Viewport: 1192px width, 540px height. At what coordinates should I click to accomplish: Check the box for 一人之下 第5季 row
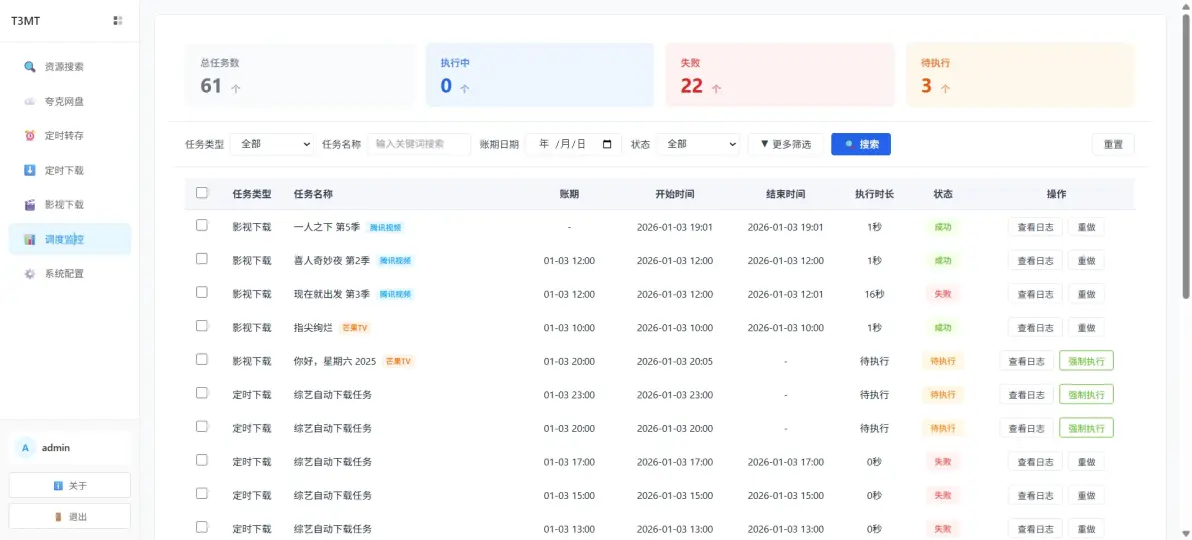202,226
